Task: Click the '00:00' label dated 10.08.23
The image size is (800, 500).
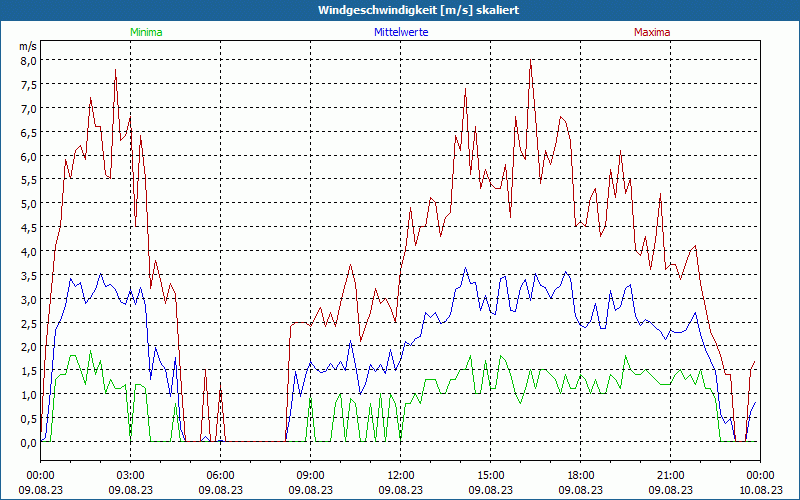Action: point(760,476)
